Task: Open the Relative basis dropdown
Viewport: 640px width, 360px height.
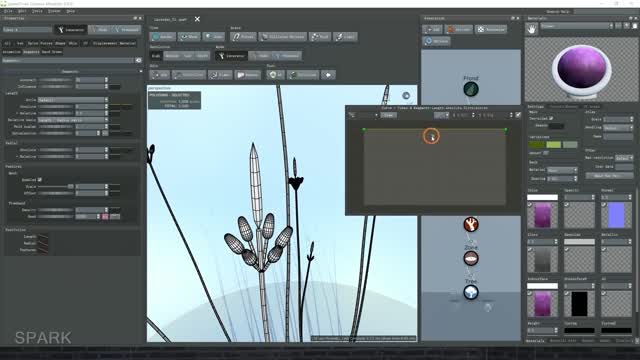Action: coord(73,120)
